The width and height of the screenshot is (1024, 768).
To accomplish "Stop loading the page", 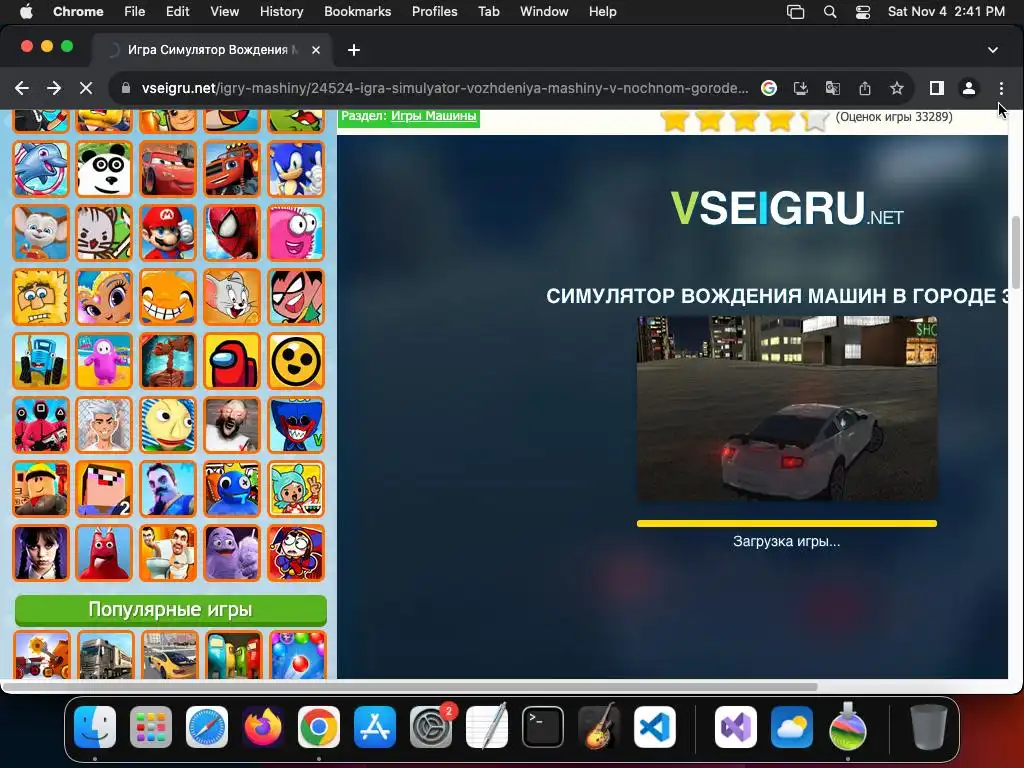I will click(x=86, y=88).
